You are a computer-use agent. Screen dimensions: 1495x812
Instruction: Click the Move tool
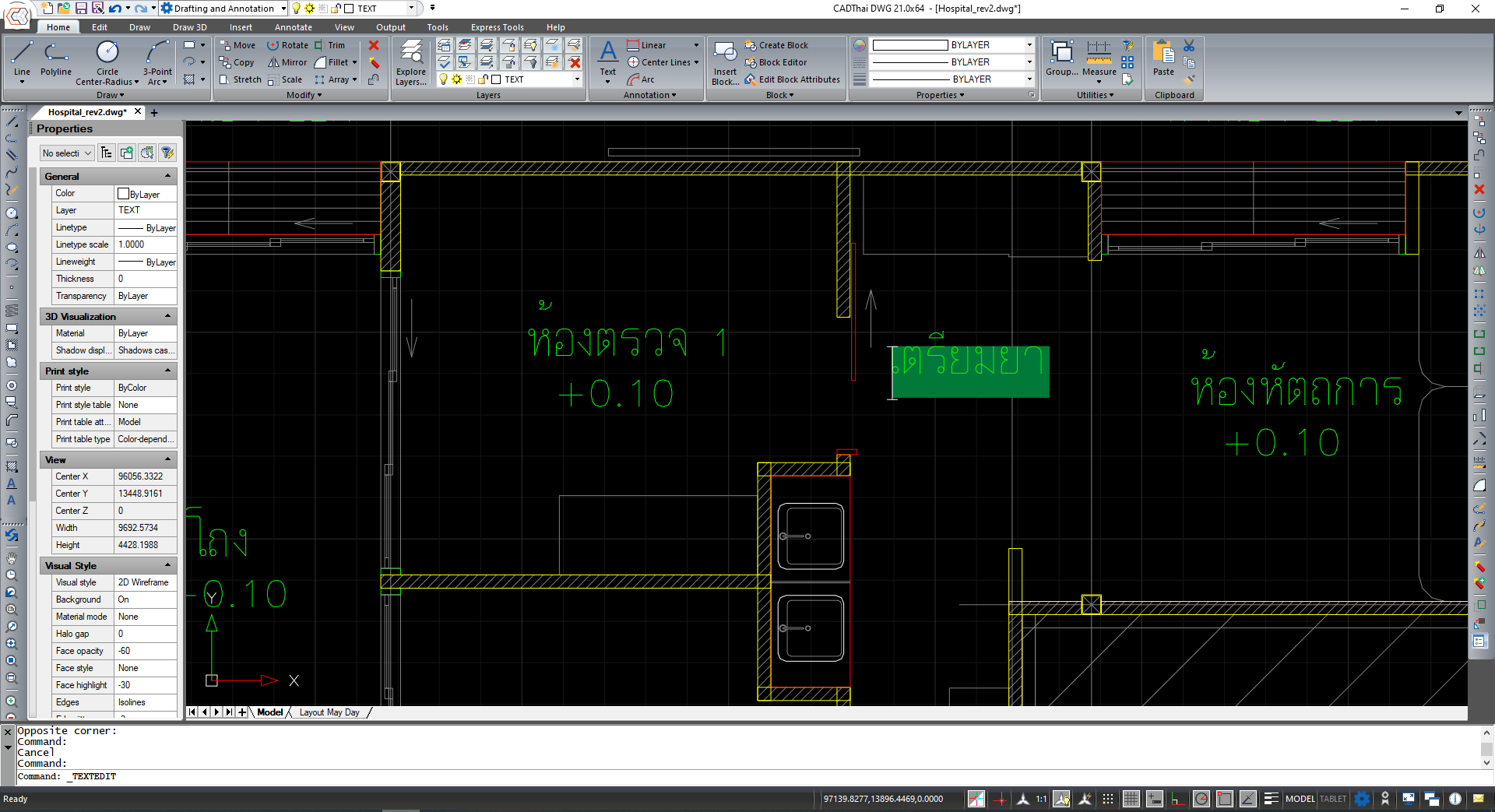pos(237,45)
